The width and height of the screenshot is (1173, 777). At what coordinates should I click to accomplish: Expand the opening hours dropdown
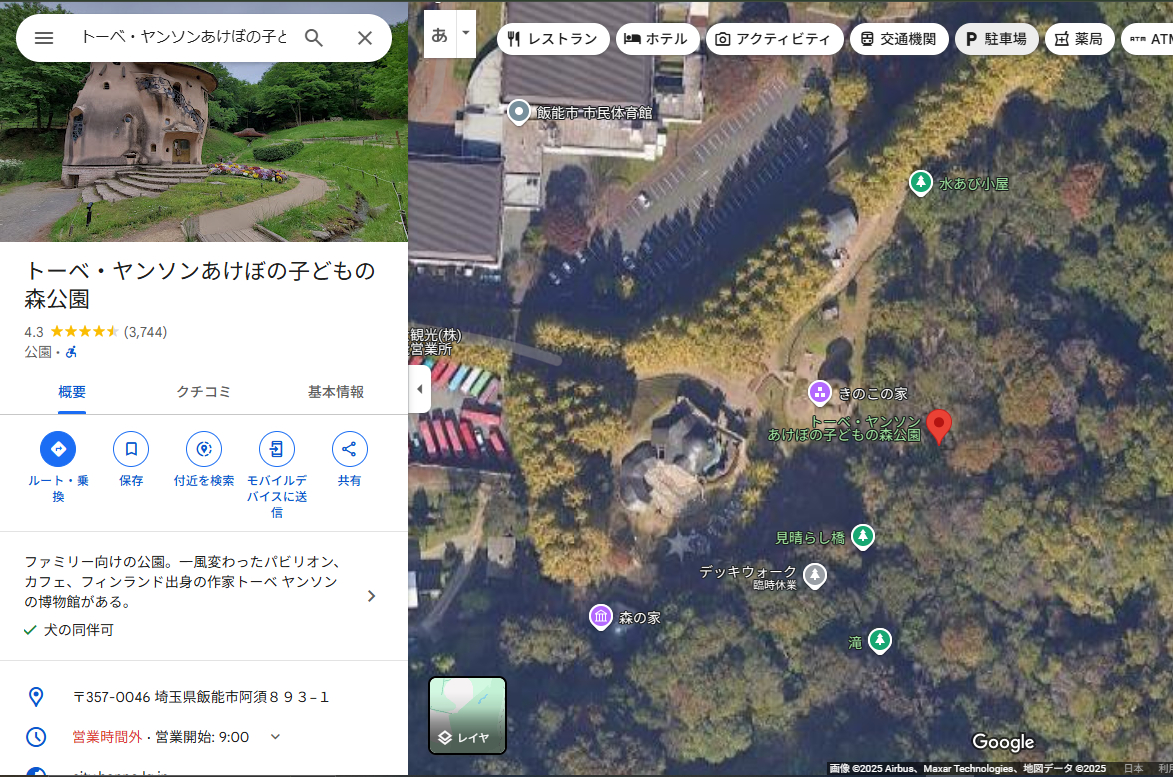275,737
